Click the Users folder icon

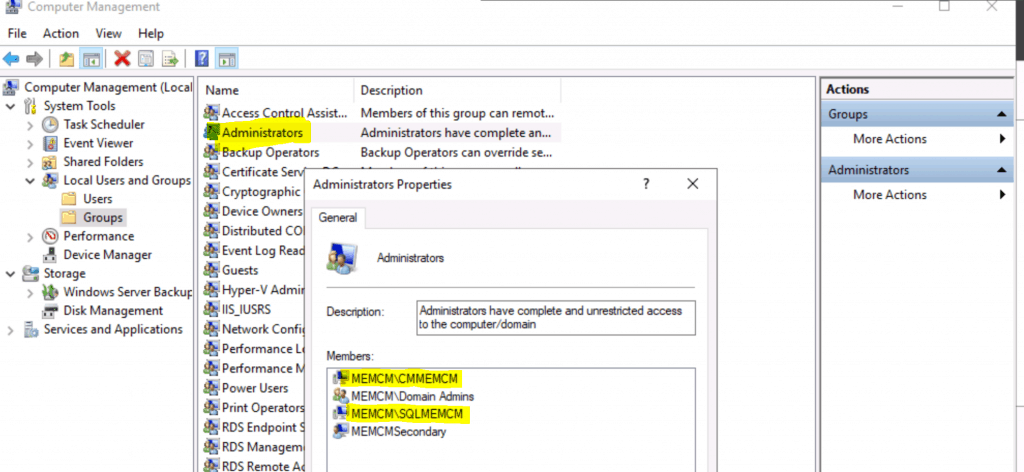(x=69, y=199)
